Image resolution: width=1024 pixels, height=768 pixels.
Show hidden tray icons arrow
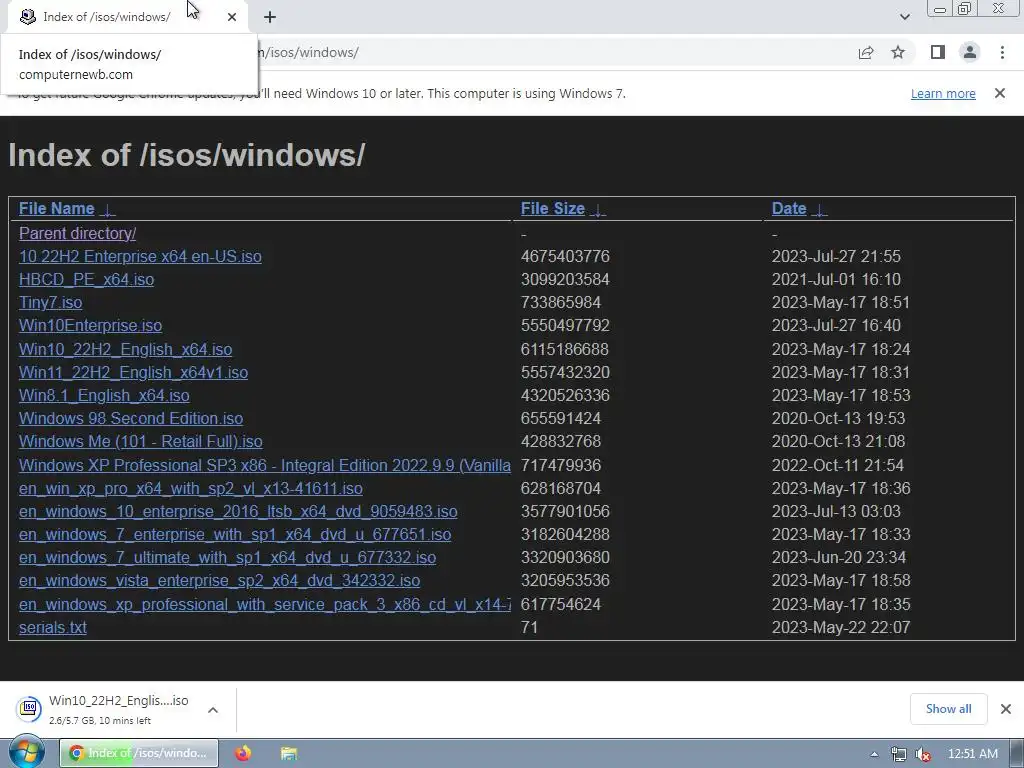click(874, 754)
